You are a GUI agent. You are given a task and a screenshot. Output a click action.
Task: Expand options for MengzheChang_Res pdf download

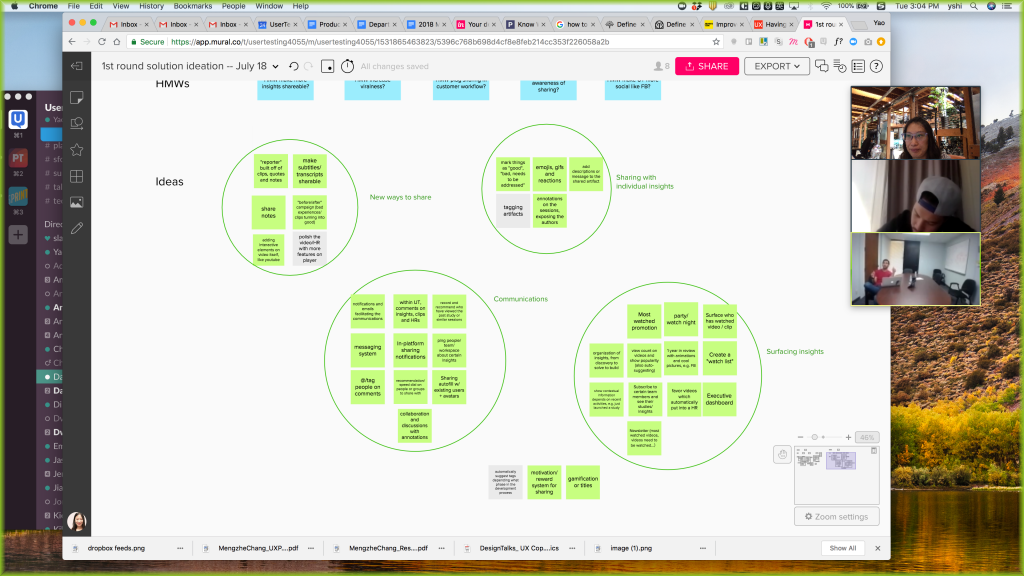(x=441, y=549)
